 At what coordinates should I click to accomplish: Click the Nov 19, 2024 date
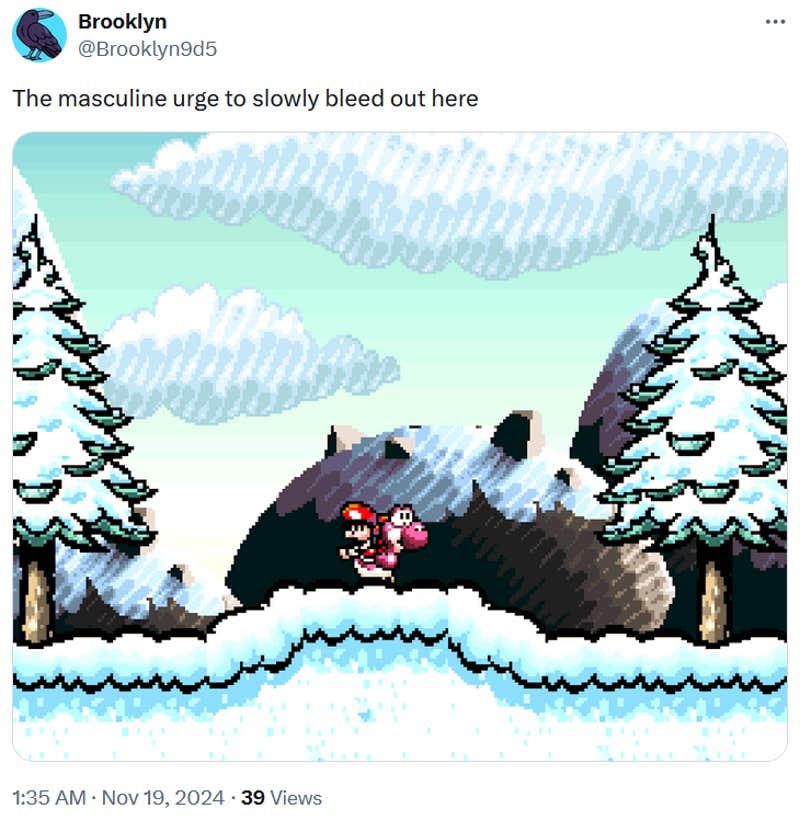click(x=163, y=798)
